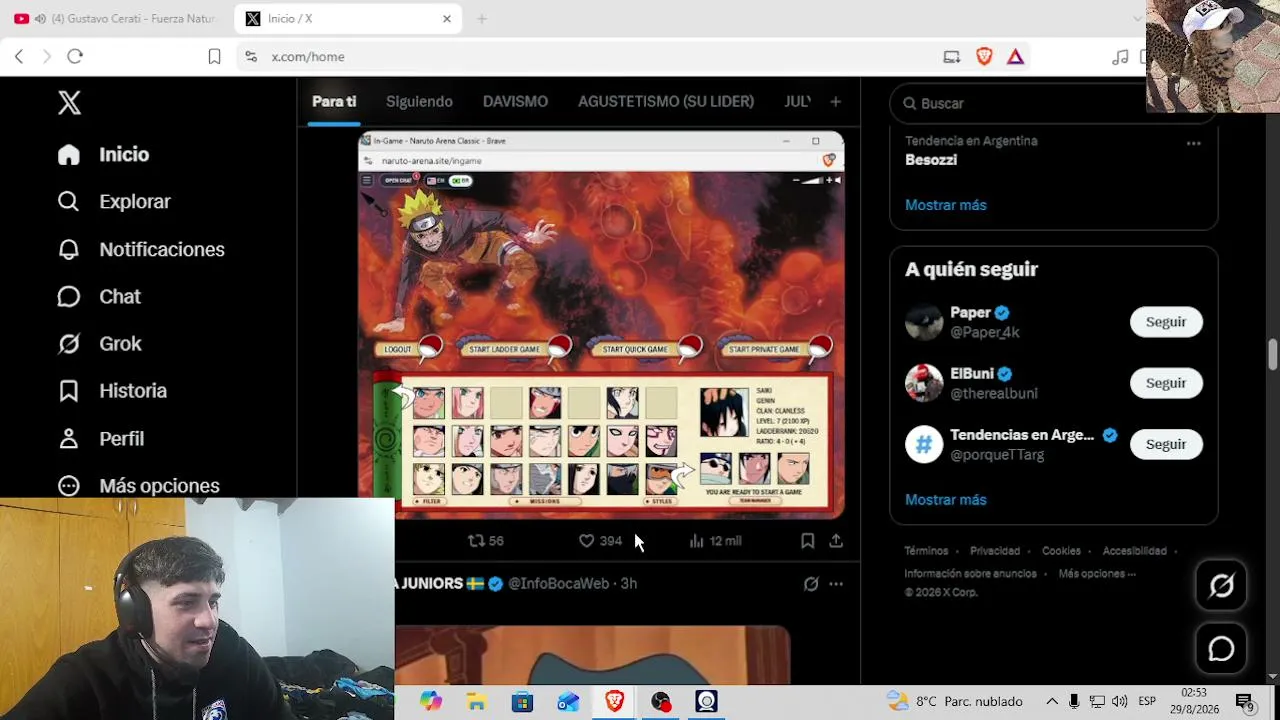Open OBS Studio from the taskbar

coord(660,702)
